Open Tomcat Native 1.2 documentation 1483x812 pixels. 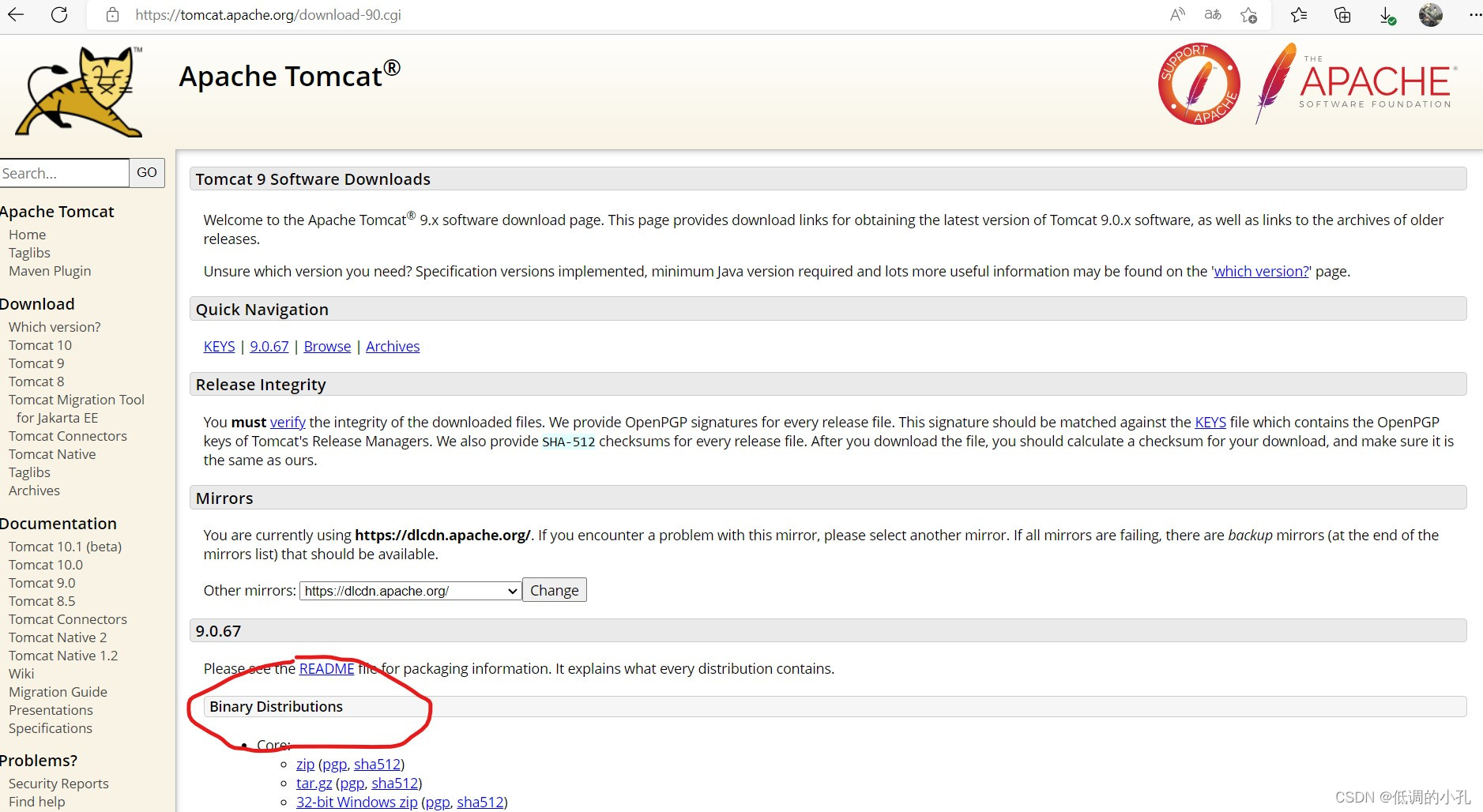(63, 656)
